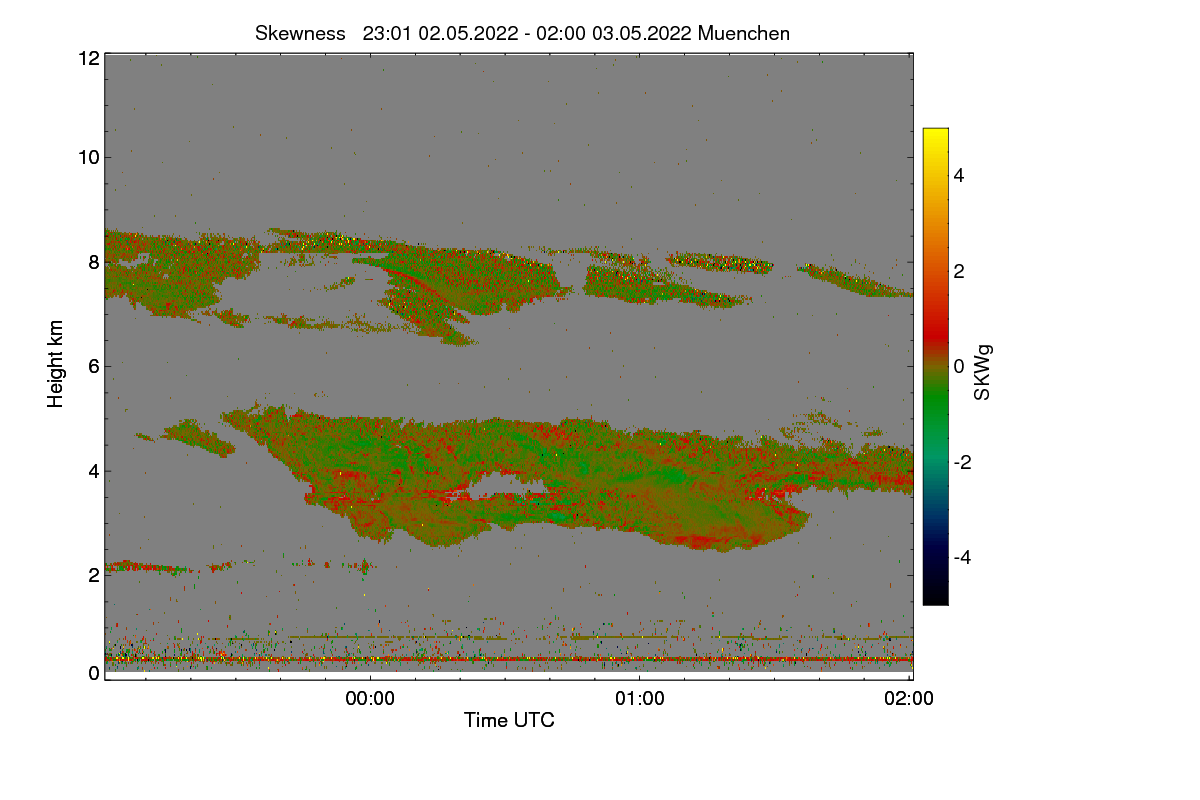Select the '00:00' time tick label

tap(370, 699)
